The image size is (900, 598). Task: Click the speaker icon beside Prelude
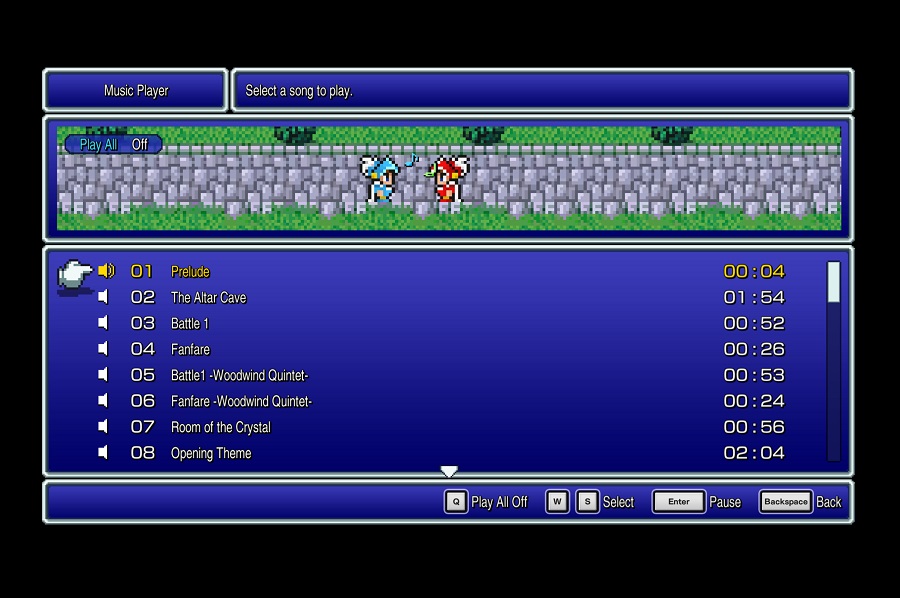point(106,271)
